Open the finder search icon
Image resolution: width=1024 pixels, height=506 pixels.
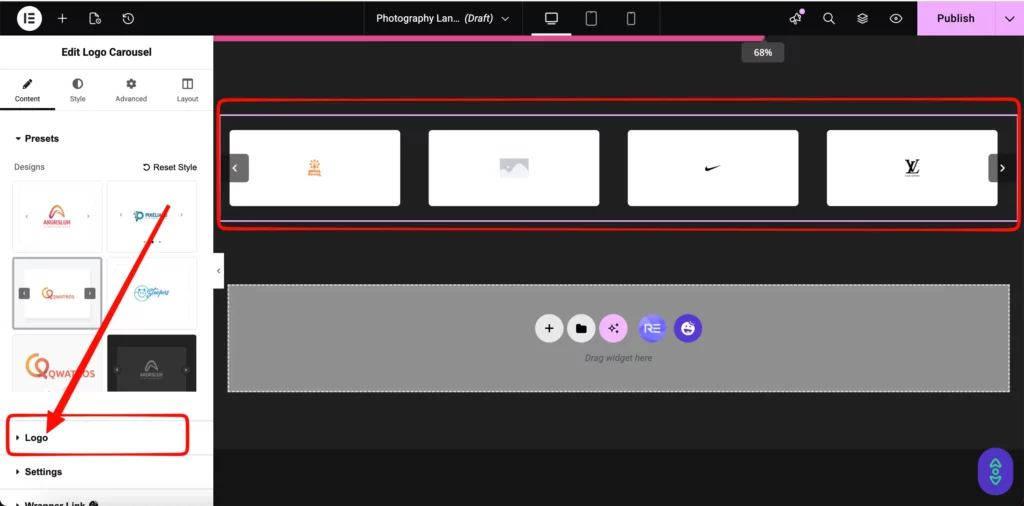[x=829, y=18]
